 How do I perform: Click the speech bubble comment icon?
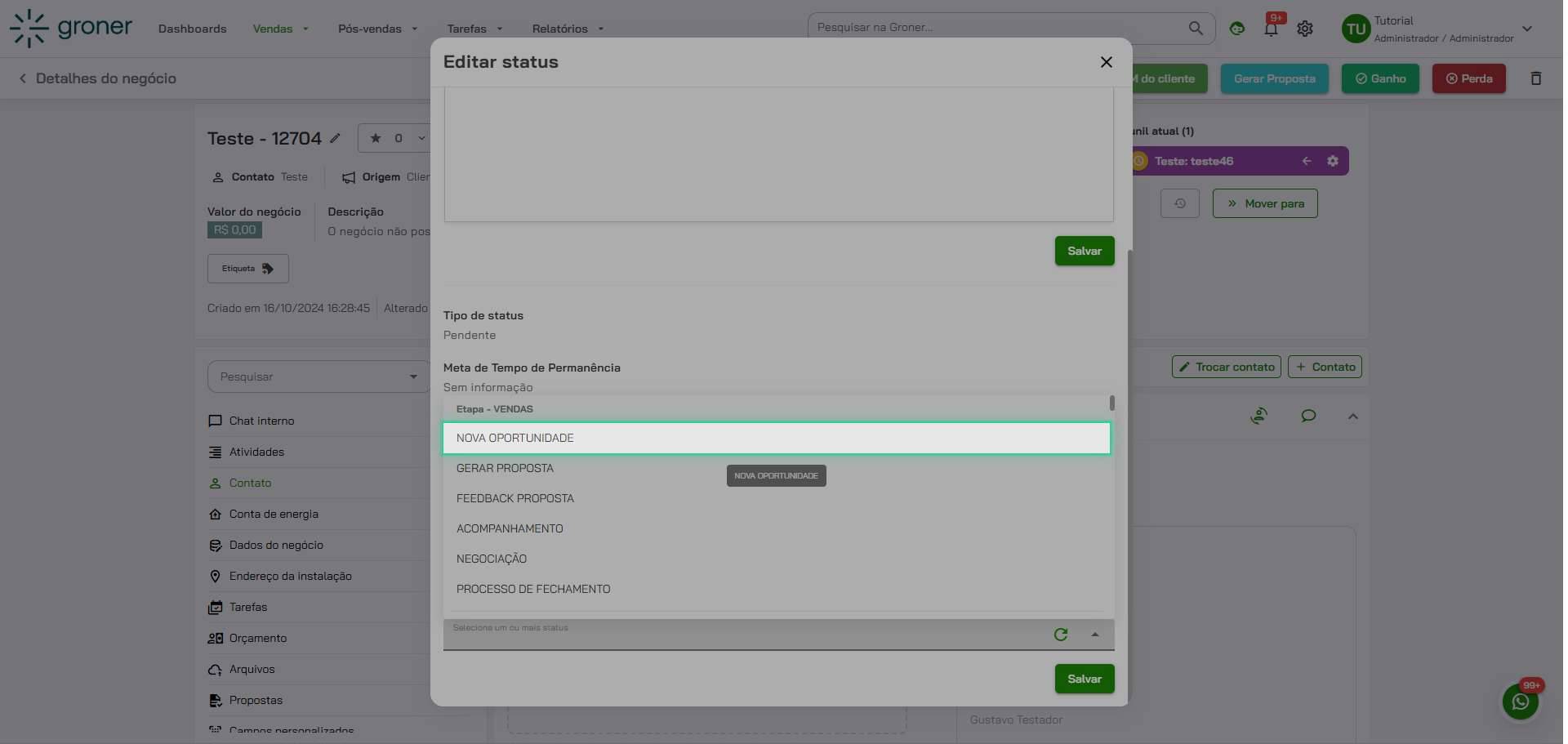(1308, 416)
